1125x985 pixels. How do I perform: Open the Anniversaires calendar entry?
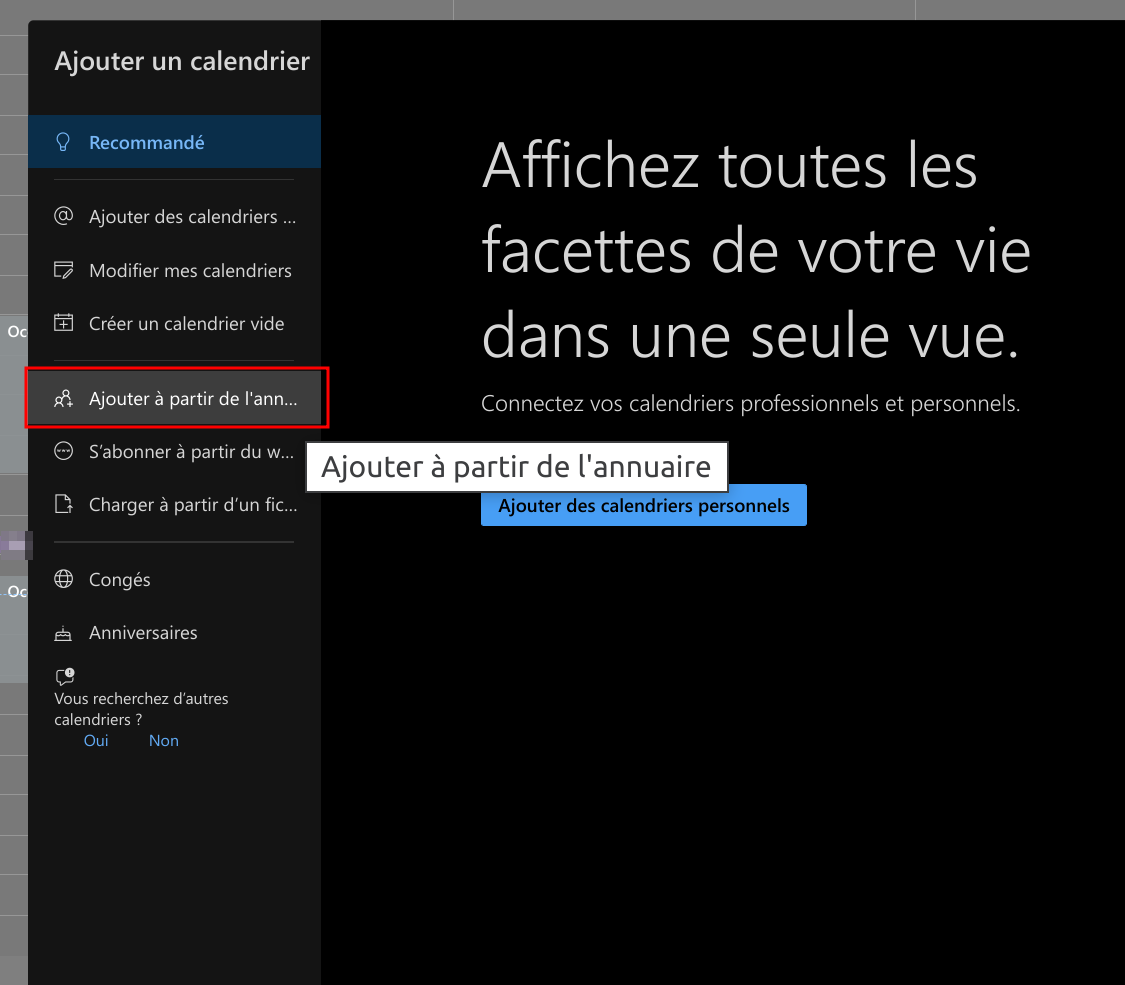(x=143, y=632)
